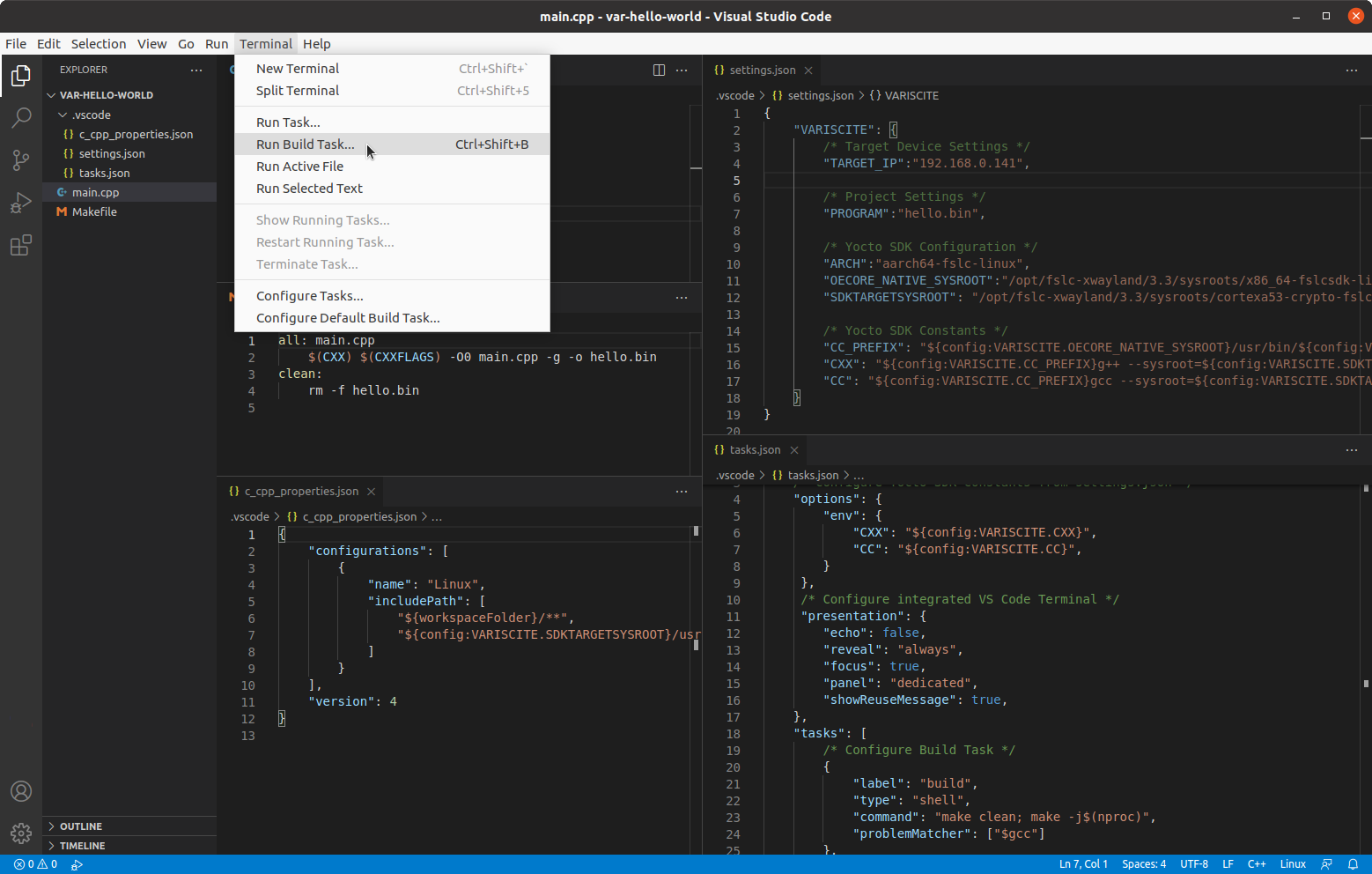1372x874 pixels.
Task: Select Configure Tasks... entry
Action: (392, 296)
